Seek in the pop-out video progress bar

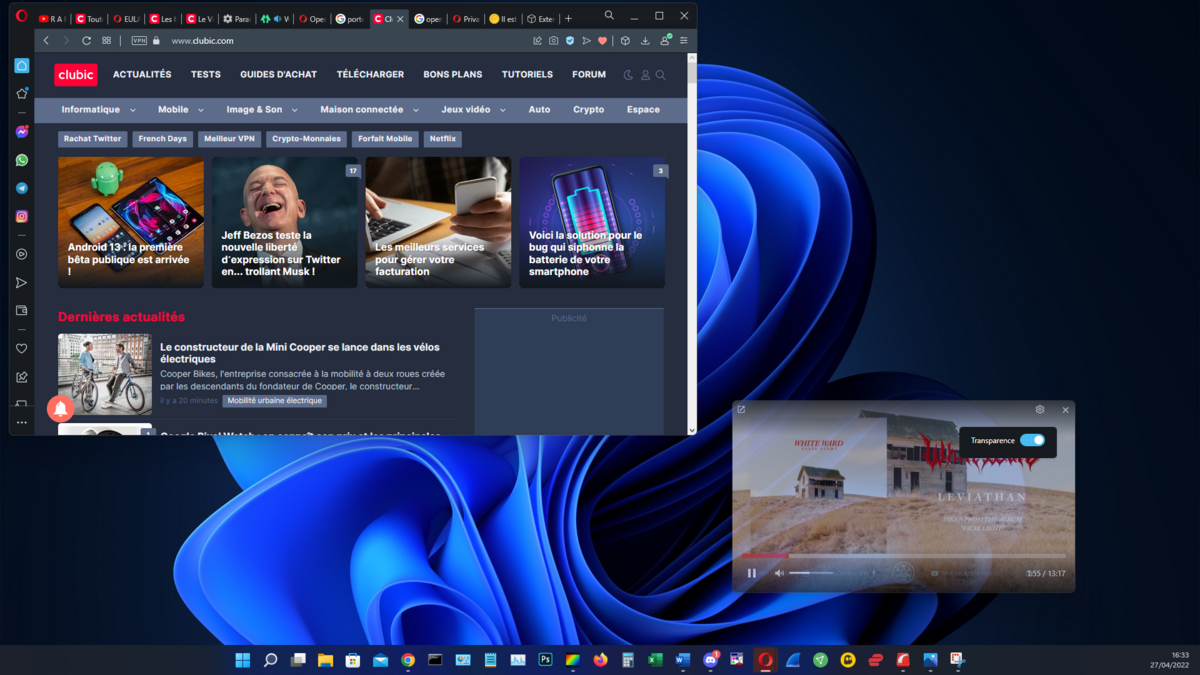coord(903,556)
